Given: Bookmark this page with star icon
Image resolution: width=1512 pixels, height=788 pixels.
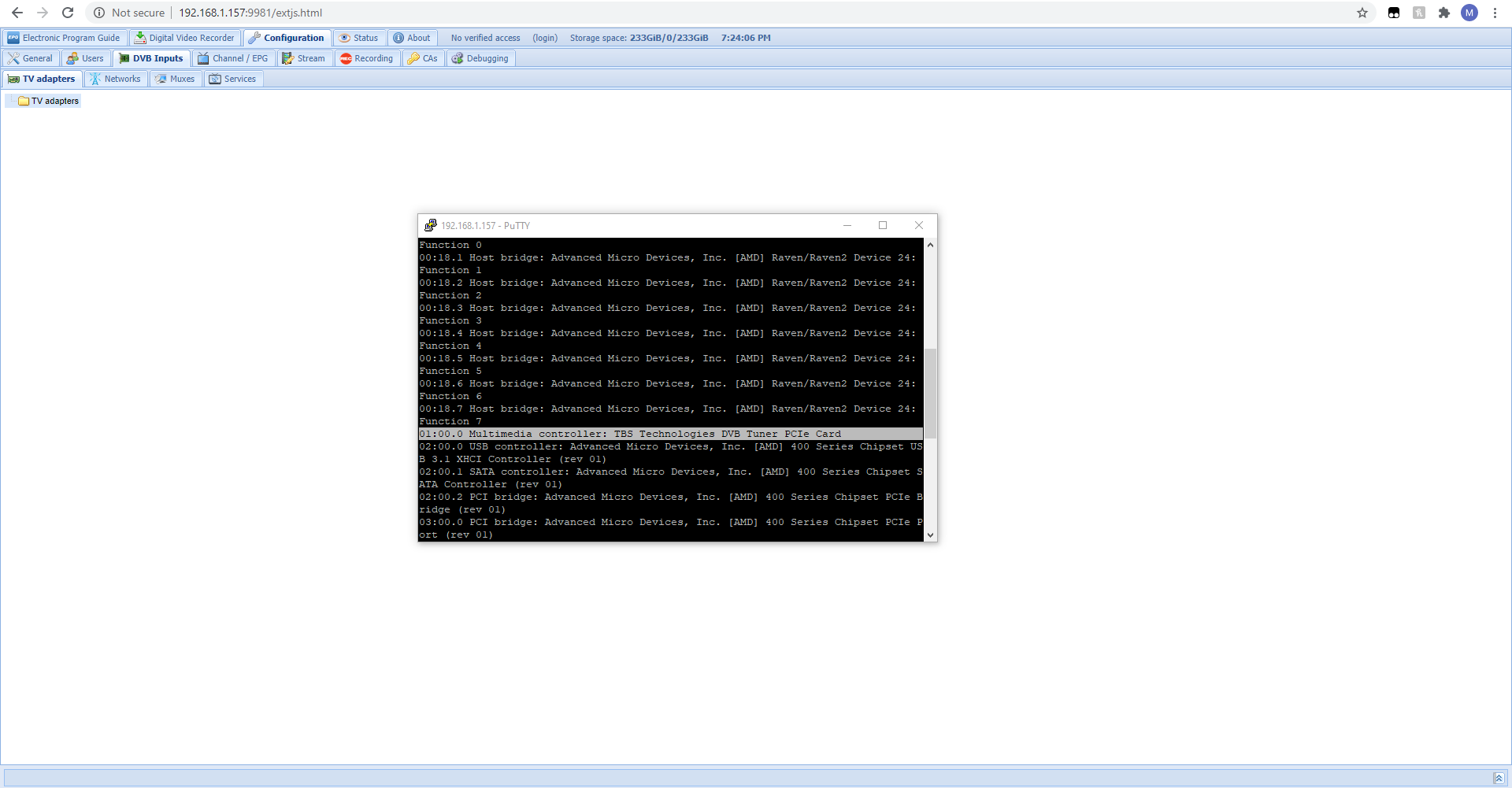Looking at the screenshot, I should pyautogui.click(x=1362, y=13).
